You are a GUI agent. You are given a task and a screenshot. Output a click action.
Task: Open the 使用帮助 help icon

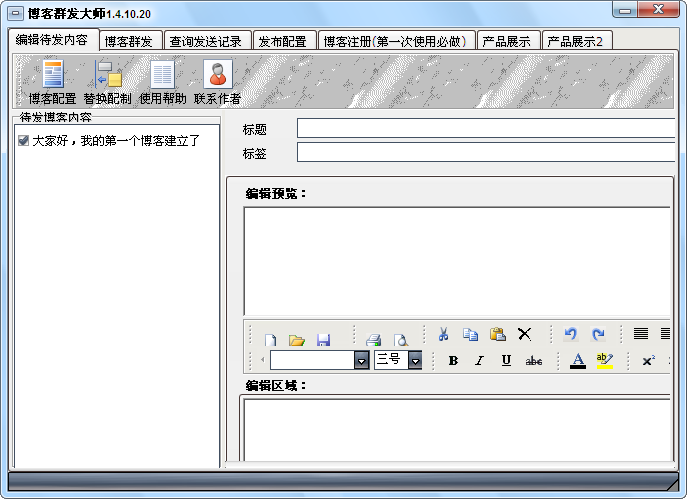click(x=162, y=76)
